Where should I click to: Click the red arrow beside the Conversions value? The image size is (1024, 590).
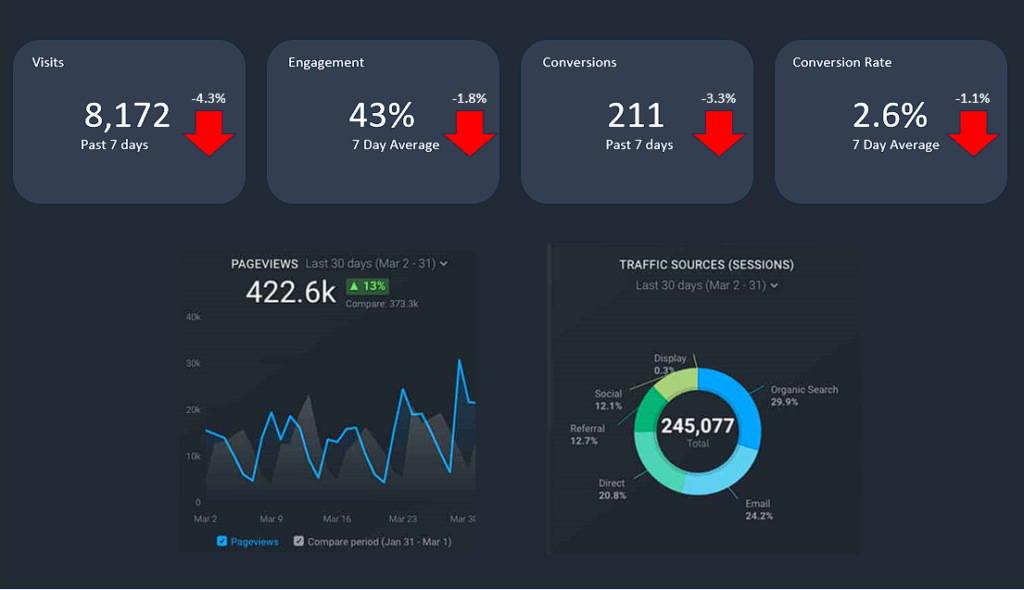(x=719, y=130)
